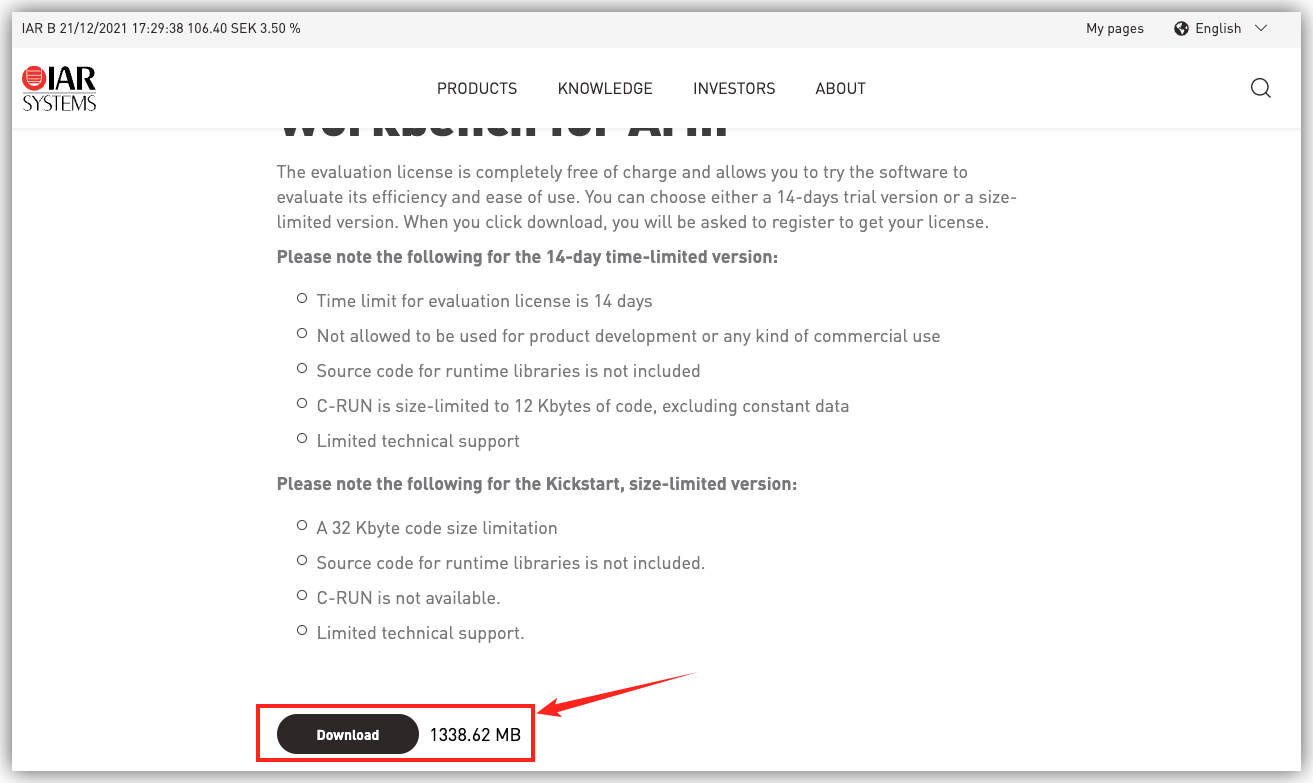The height and width of the screenshot is (783, 1313).
Task: Open the ABOUT menu
Action: pos(840,88)
